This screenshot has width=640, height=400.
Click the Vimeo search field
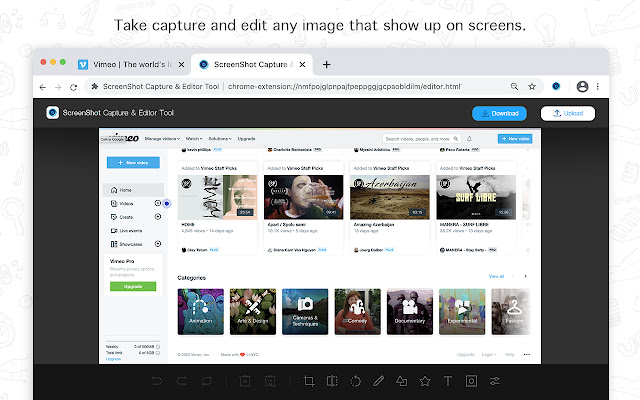point(422,139)
